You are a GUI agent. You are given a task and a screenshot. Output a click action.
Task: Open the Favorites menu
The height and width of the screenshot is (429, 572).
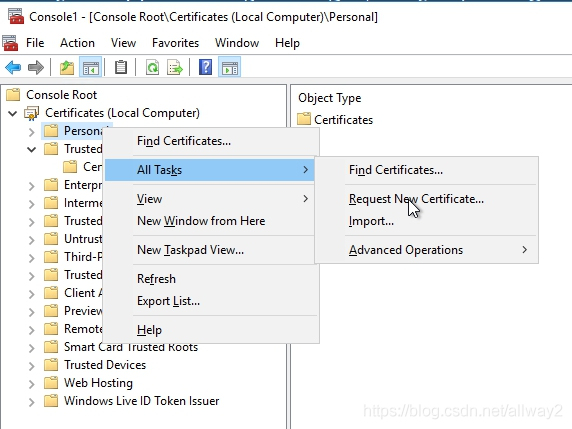pyautogui.click(x=175, y=43)
